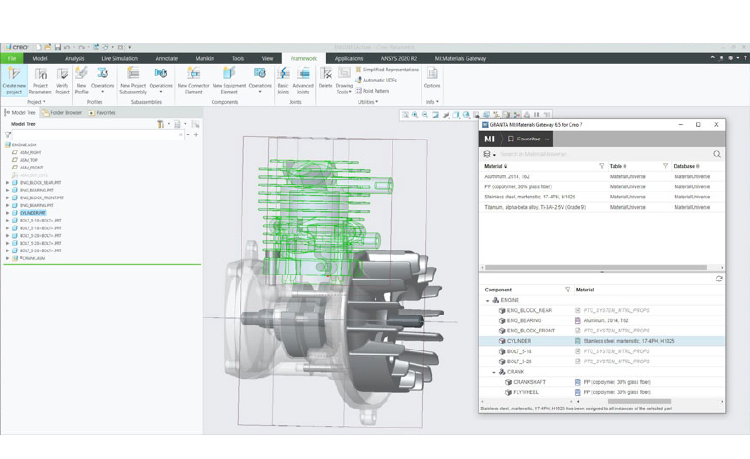Select CYLINDER row in Component list
This screenshot has width=750, height=459.
coord(602,341)
